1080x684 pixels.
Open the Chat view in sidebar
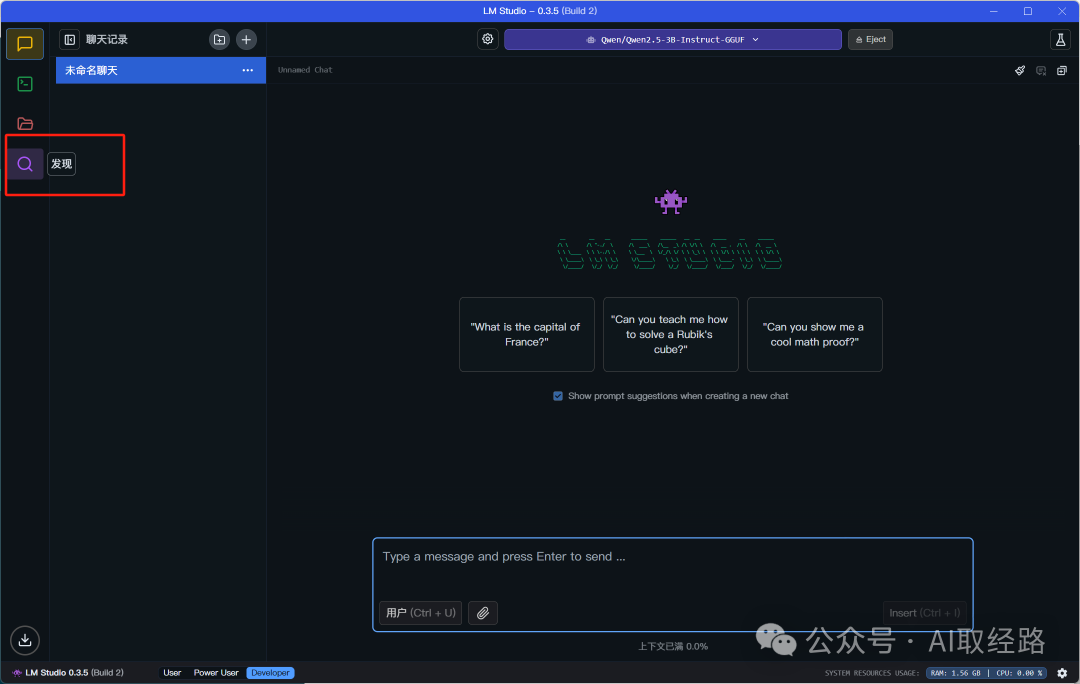pos(25,44)
